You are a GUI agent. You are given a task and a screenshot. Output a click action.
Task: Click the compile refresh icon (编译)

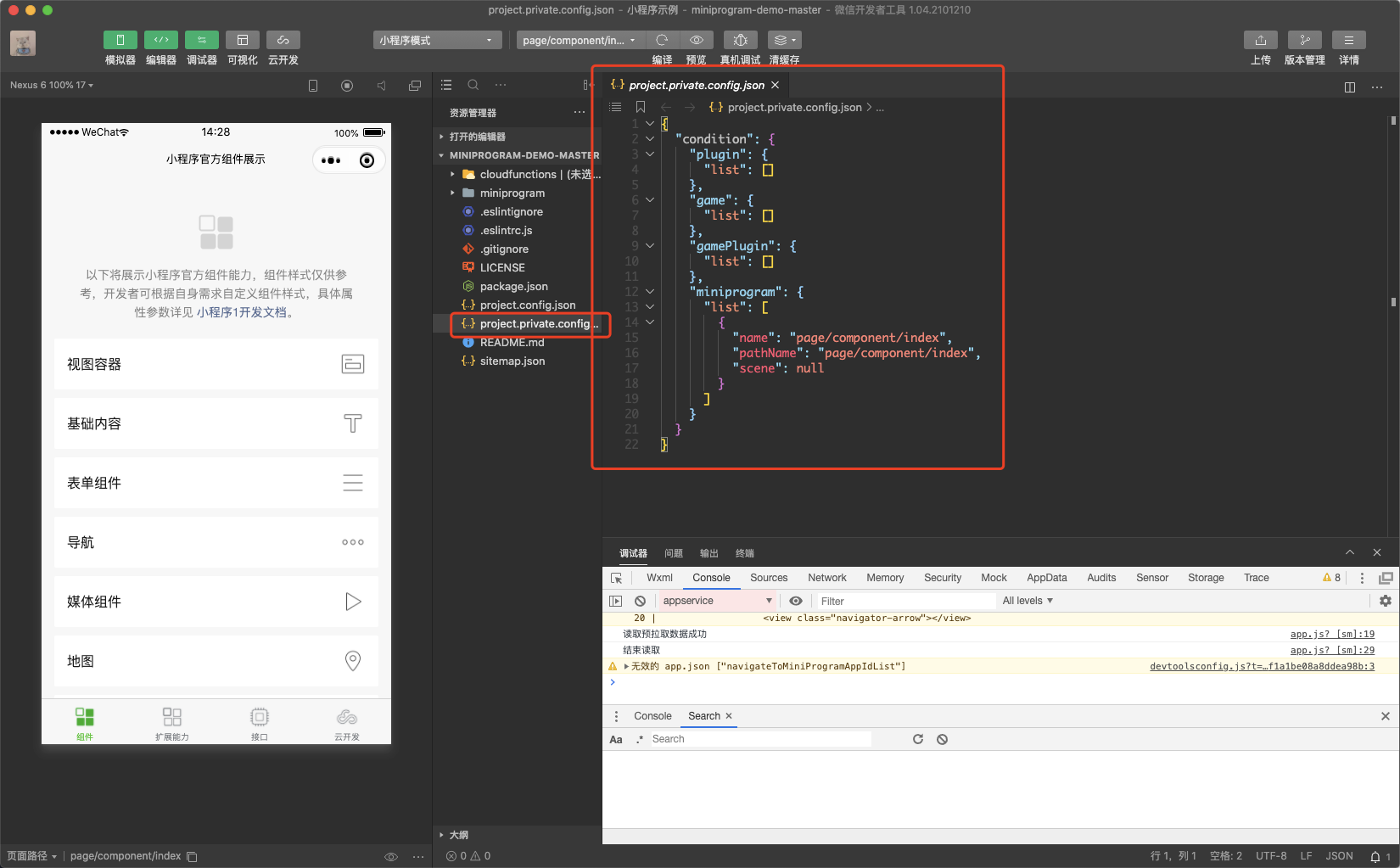click(662, 40)
